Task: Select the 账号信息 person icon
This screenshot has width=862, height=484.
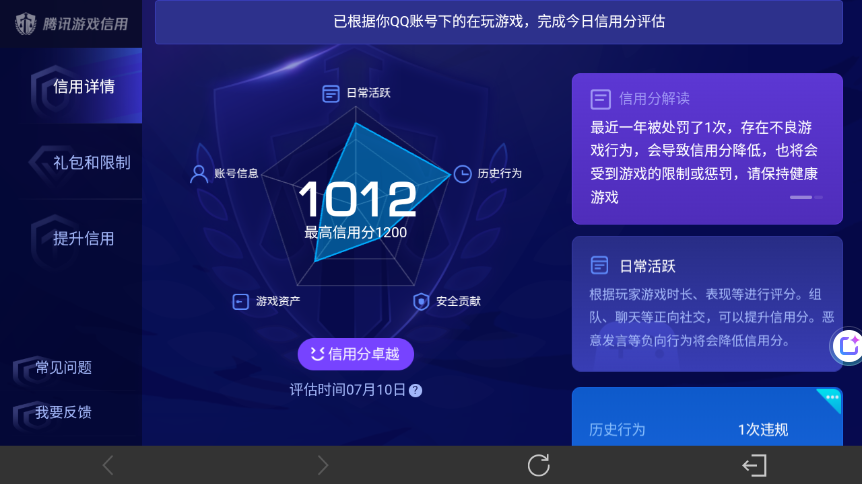Action: pyautogui.click(x=198, y=174)
